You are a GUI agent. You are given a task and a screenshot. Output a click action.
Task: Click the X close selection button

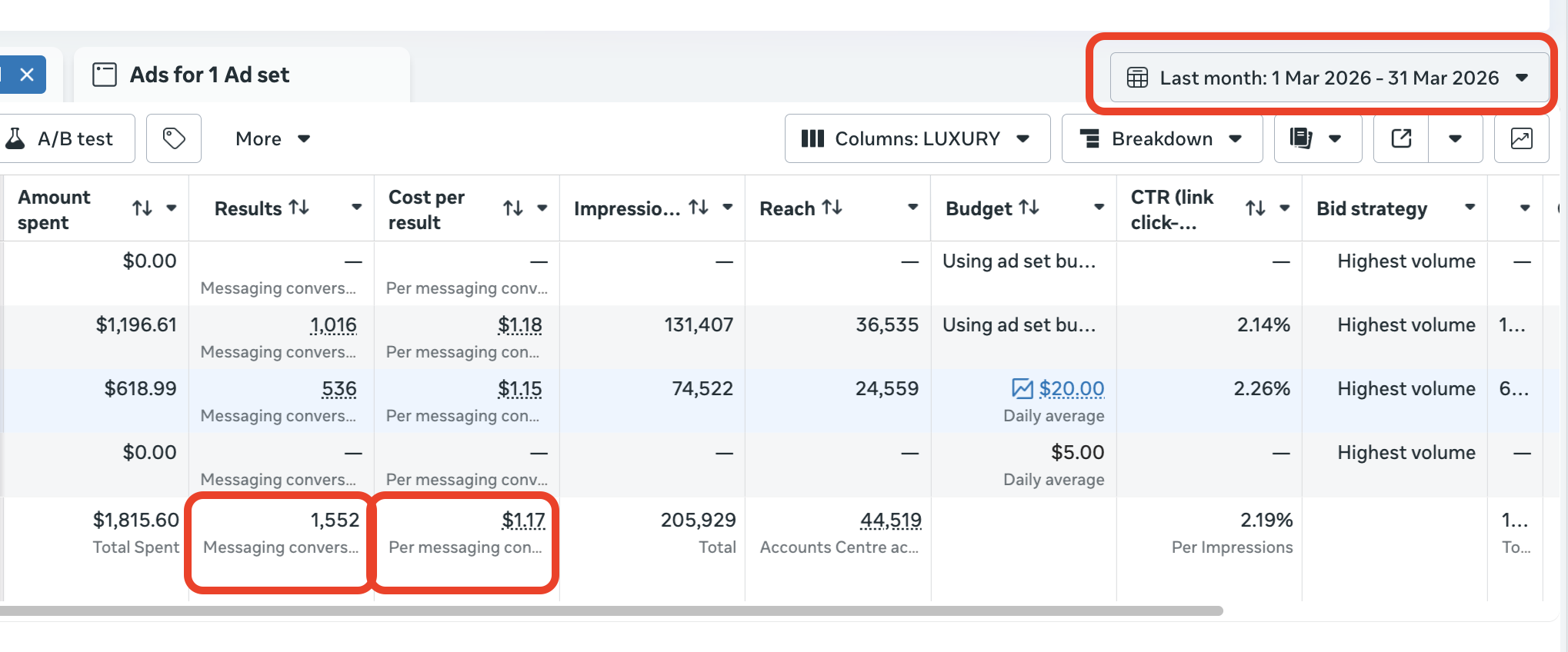coord(27,75)
